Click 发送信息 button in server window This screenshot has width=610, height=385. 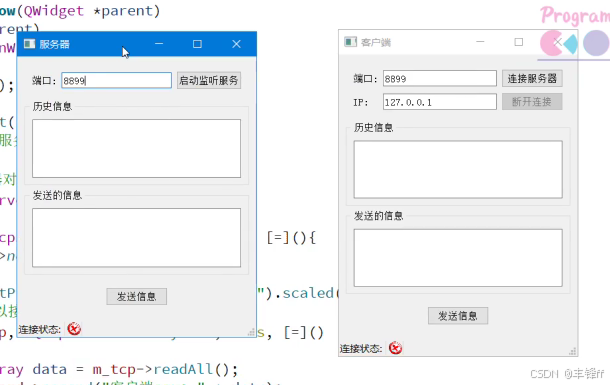tap(137, 297)
